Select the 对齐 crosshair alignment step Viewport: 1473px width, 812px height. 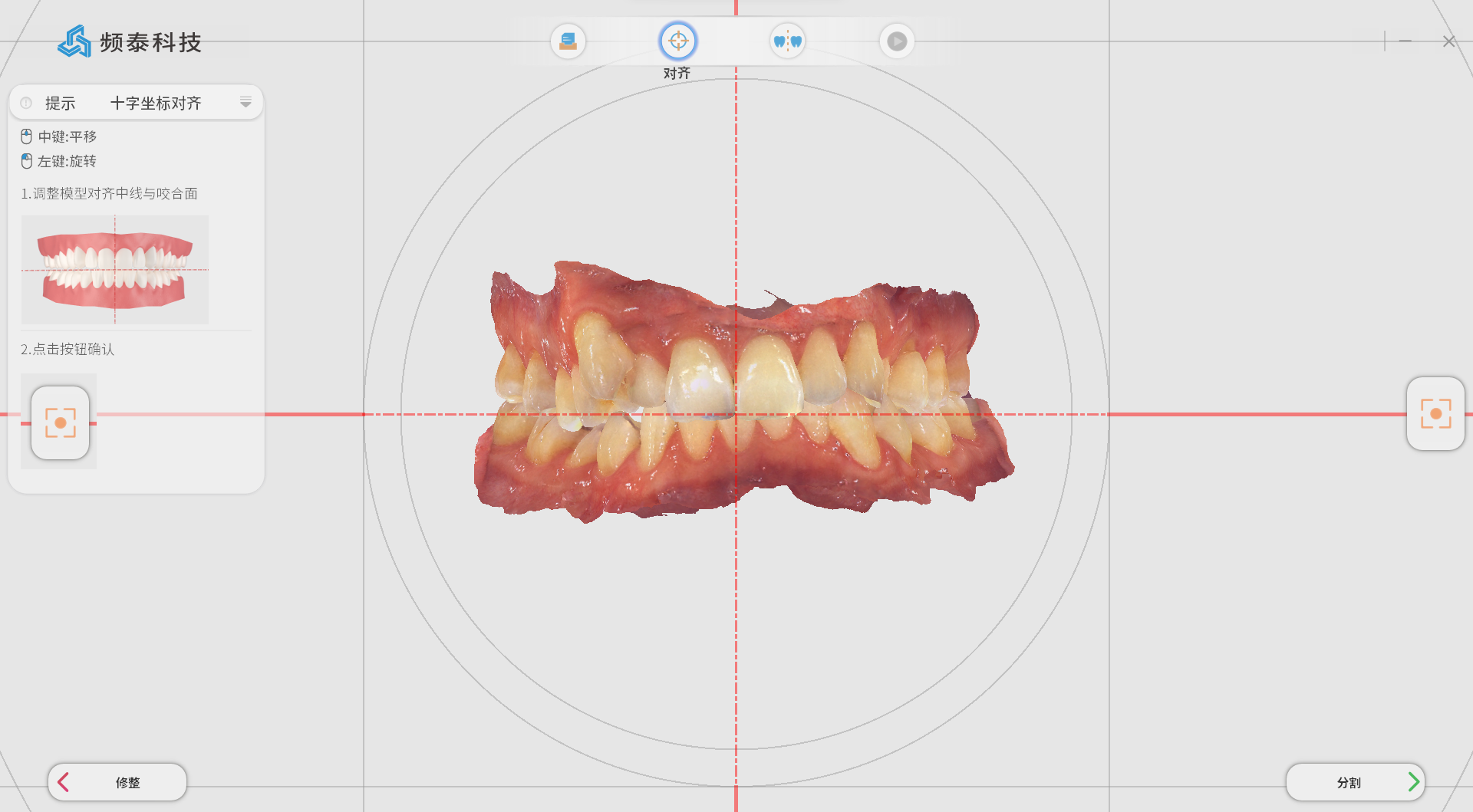[677, 41]
